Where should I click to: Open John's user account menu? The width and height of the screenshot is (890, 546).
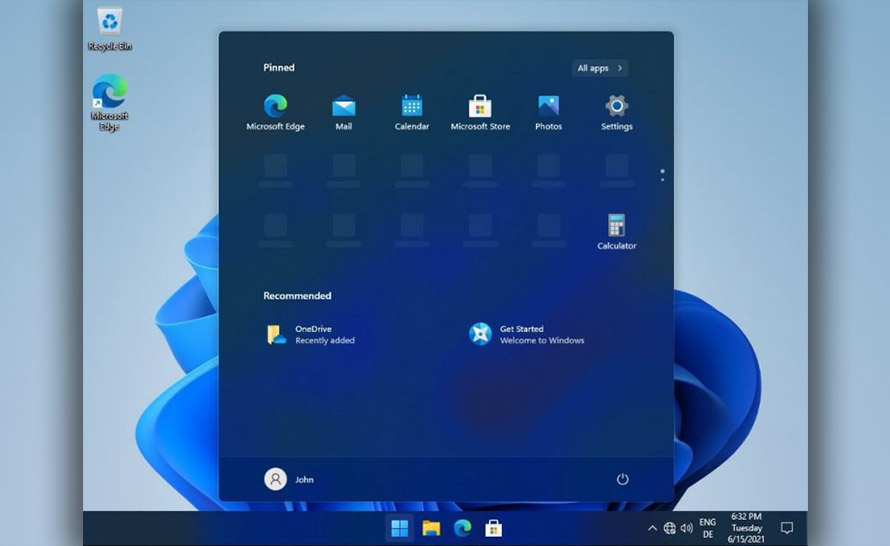click(x=289, y=479)
